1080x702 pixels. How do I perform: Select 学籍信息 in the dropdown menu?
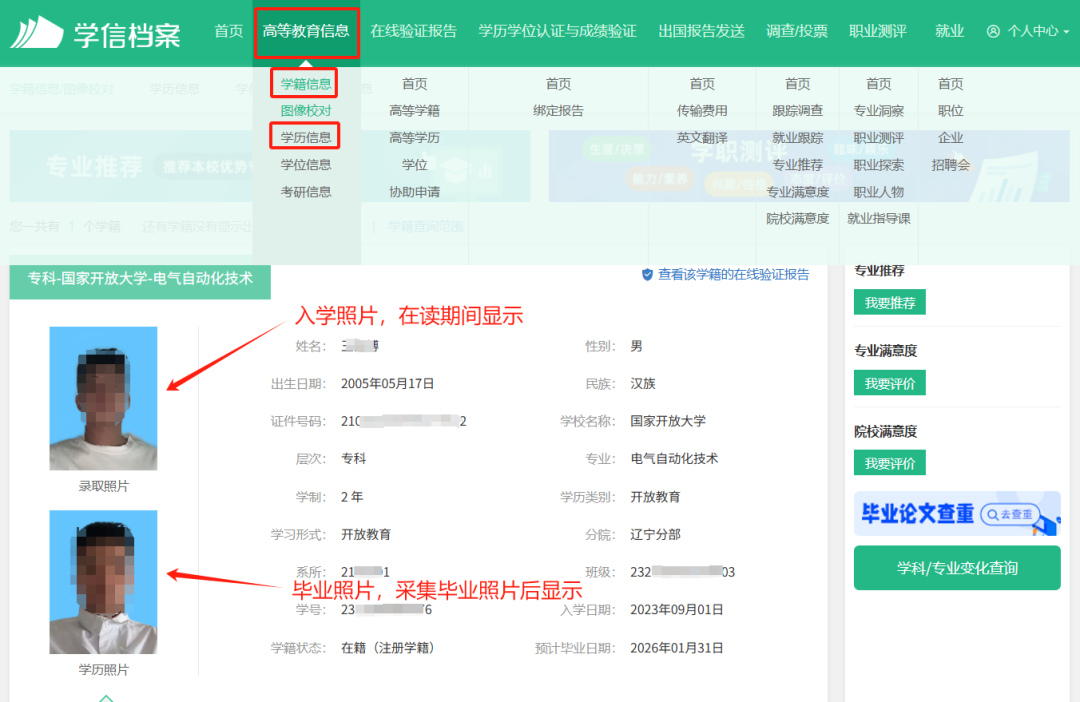(x=306, y=84)
